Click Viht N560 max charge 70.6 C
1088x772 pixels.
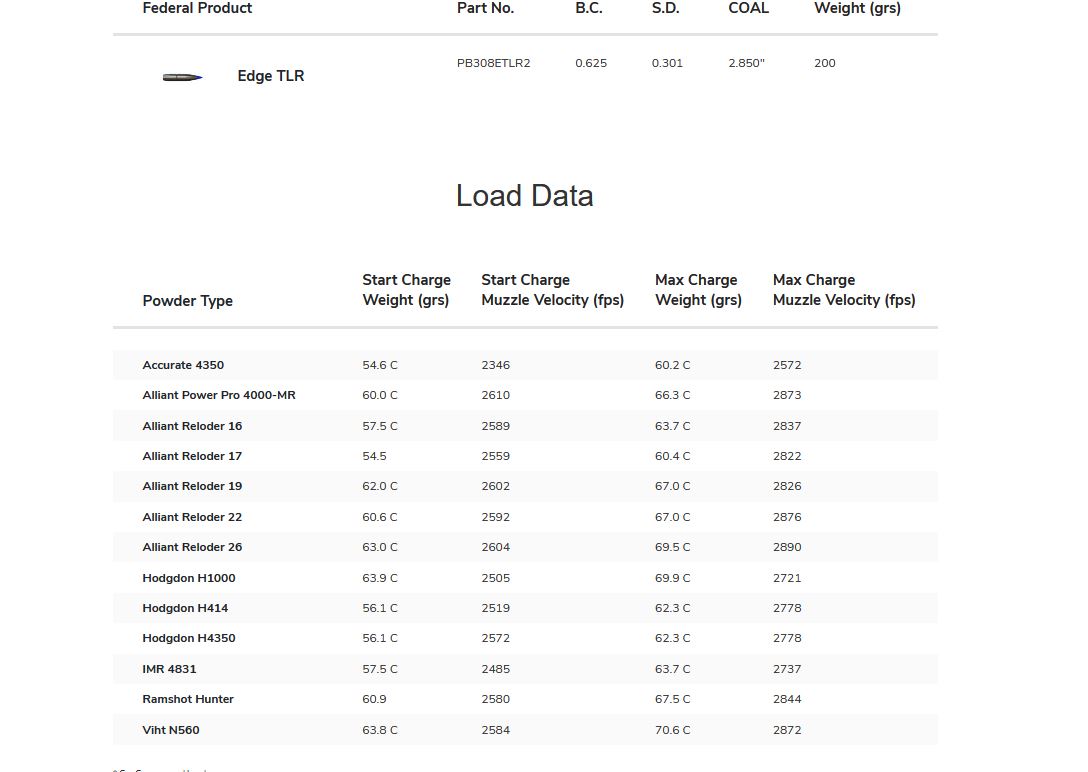[x=672, y=730]
